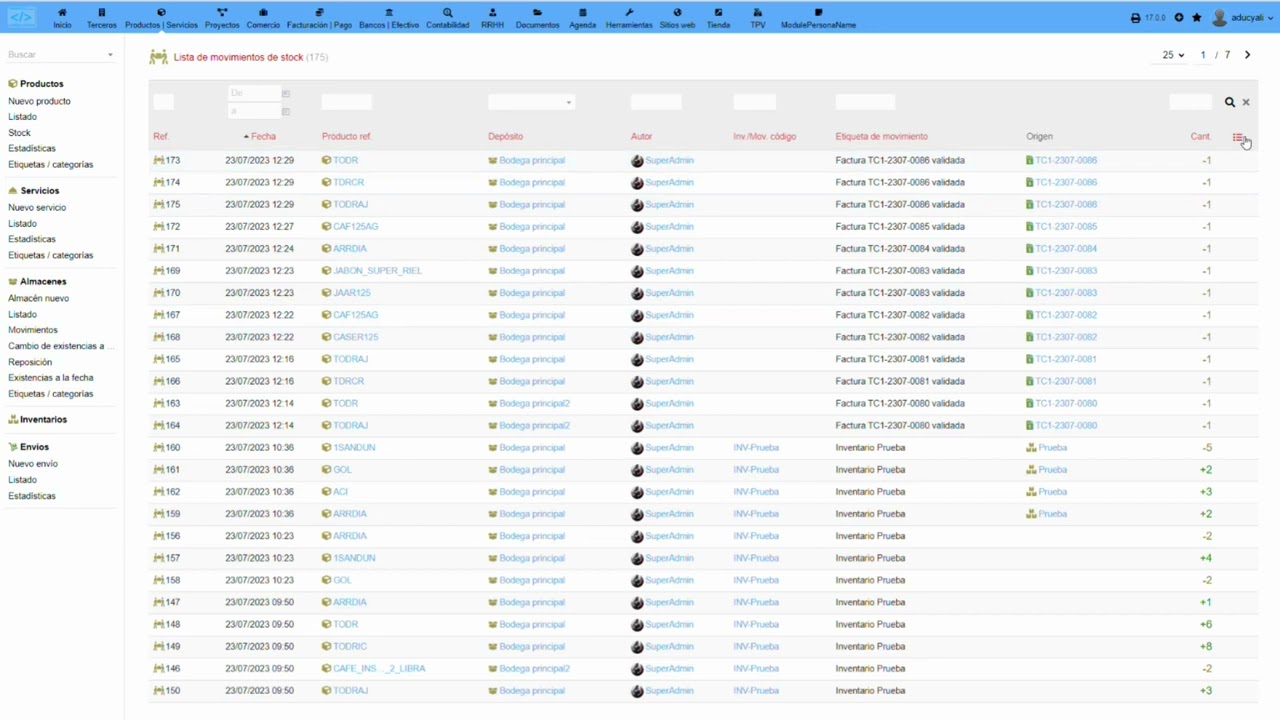1280x720 pixels.
Task: Open Nuevo servicio in sidebar
Action: 37,208
